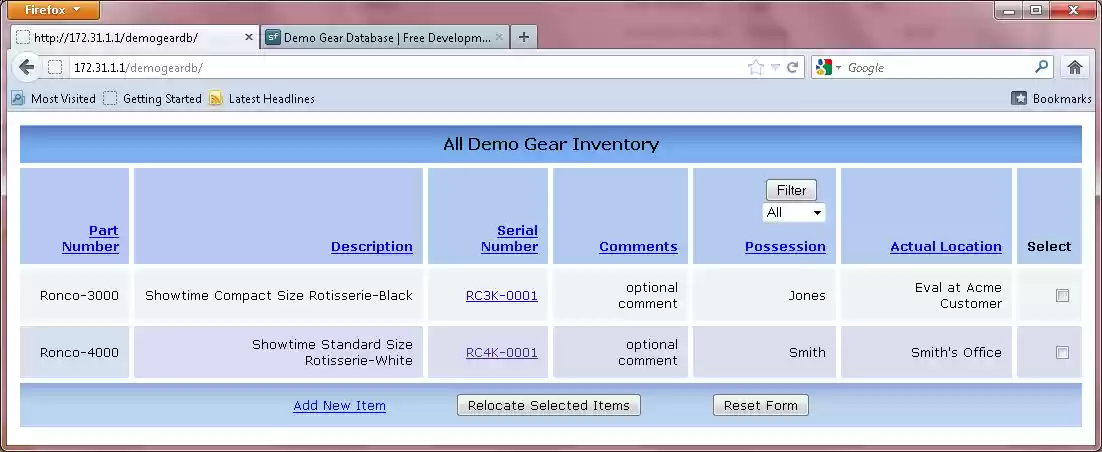Click the Smith possession cell
Viewport: 1102px width, 452px height.
765,352
